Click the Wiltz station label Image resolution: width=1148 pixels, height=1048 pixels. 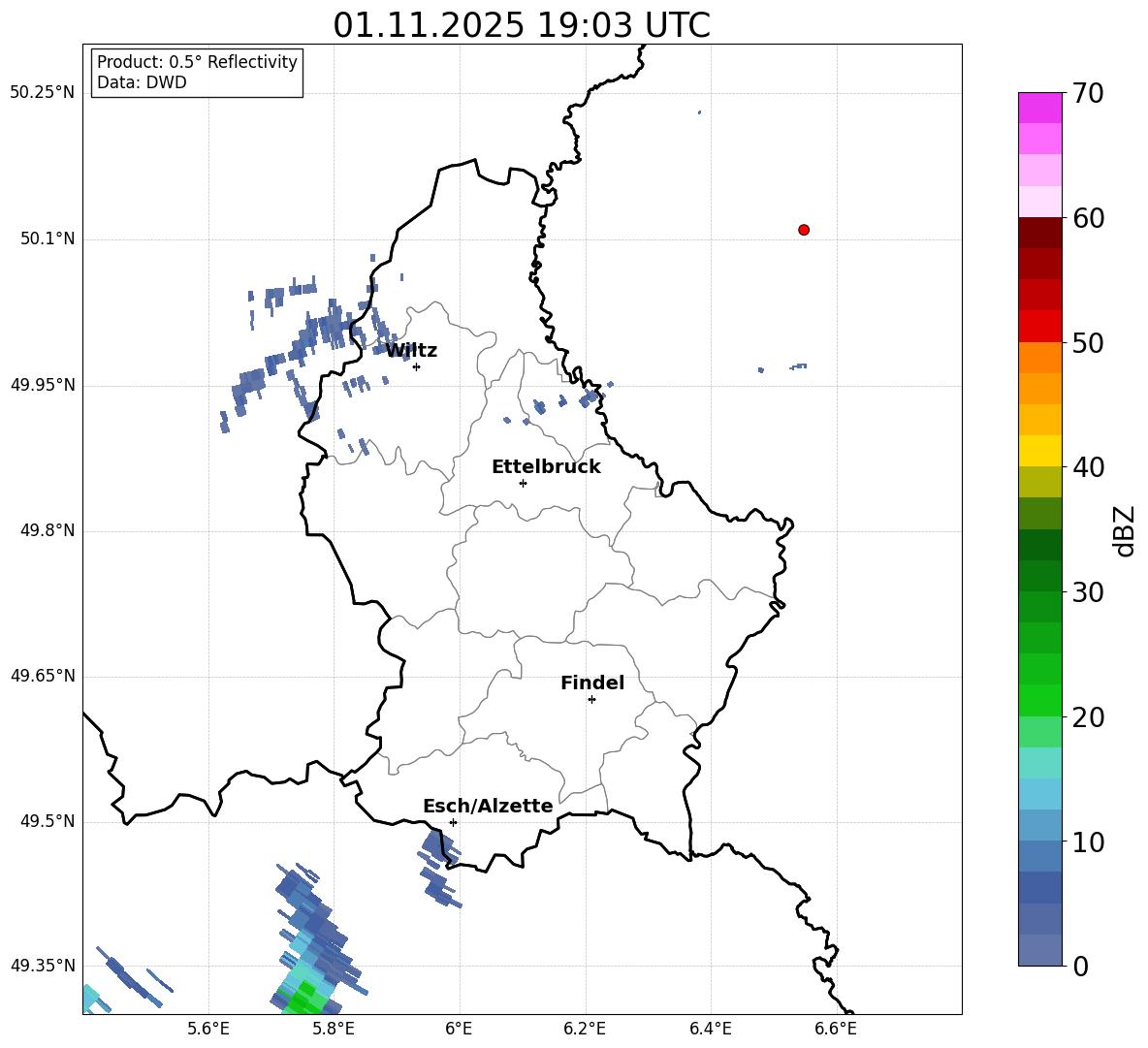click(x=411, y=351)
